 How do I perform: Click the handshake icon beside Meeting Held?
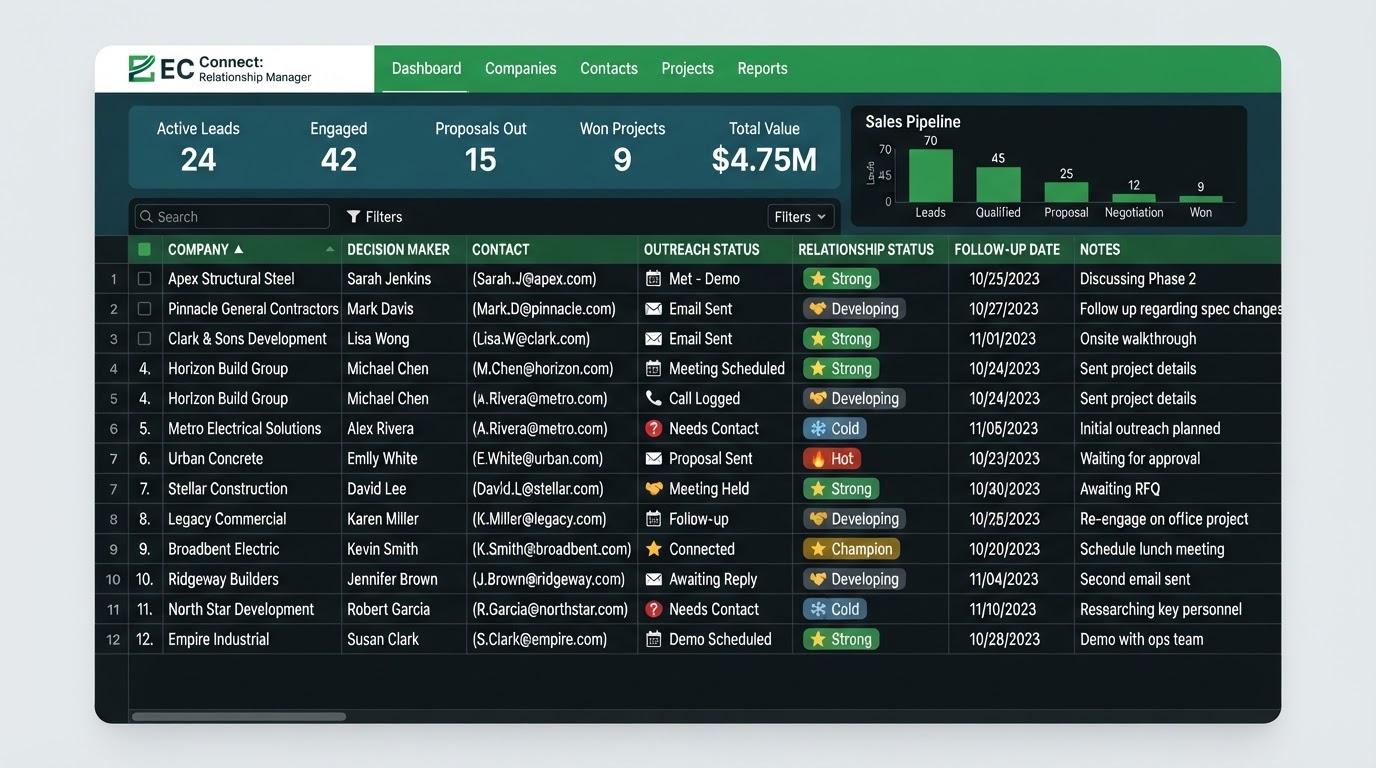coord(654,489)
